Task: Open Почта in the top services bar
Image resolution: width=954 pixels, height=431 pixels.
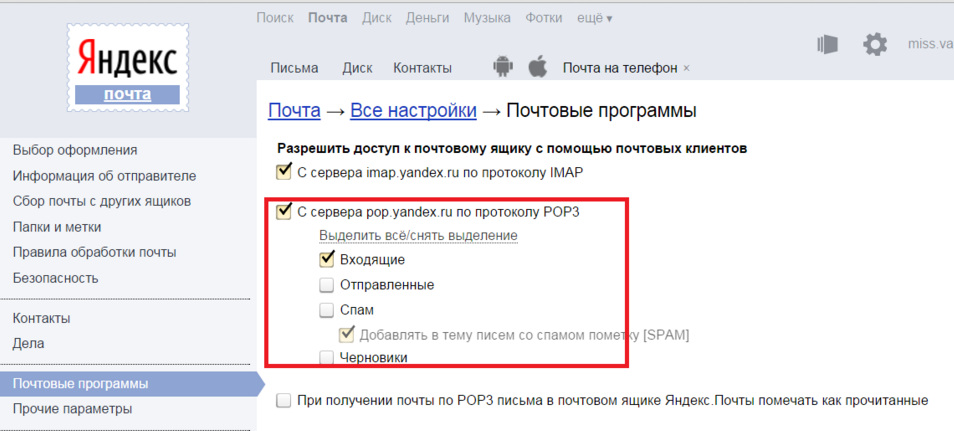Action: [x=327, y=18]
